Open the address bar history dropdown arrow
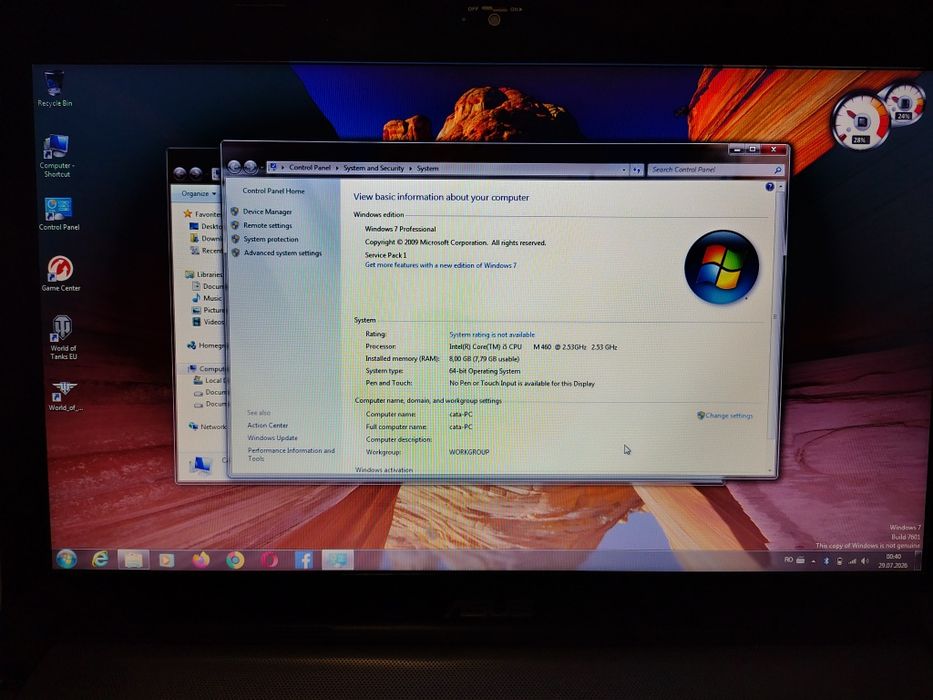Viewport: 933px width, 700px height. [624, 170]
